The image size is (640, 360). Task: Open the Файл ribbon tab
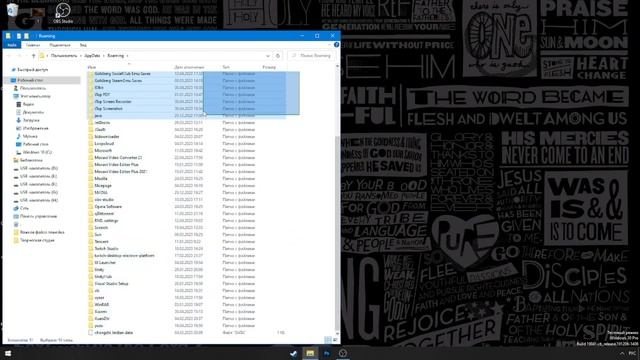point(12,45)
